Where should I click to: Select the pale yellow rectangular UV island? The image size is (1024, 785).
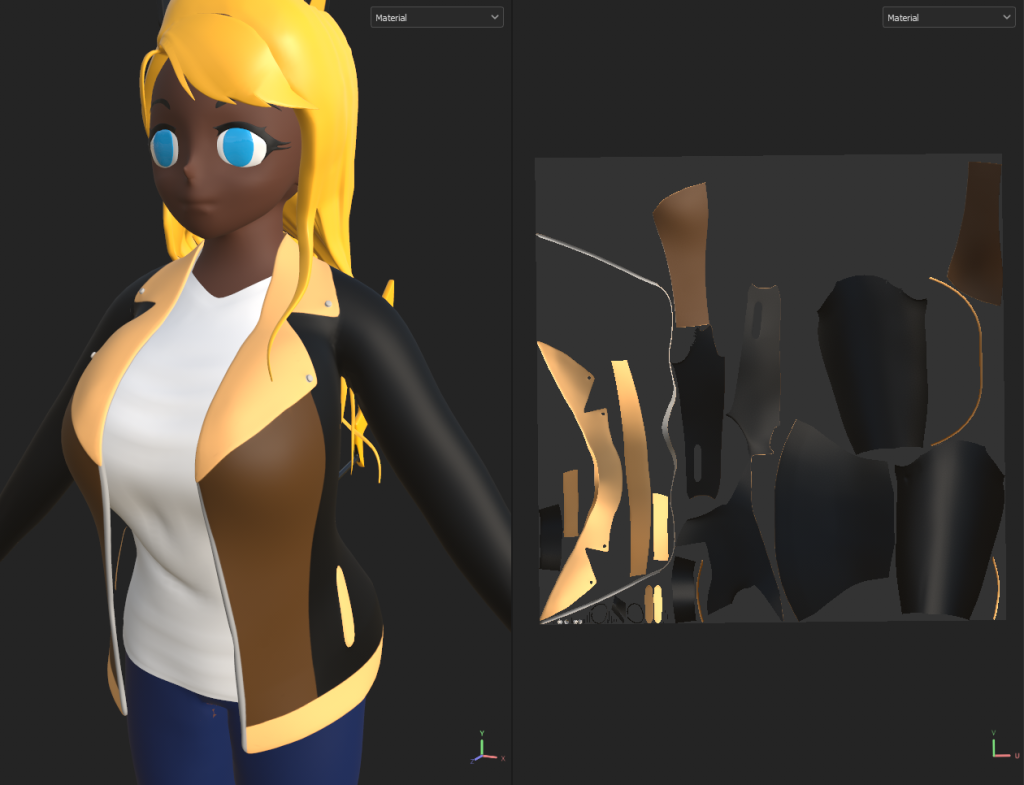click(660, 527)
